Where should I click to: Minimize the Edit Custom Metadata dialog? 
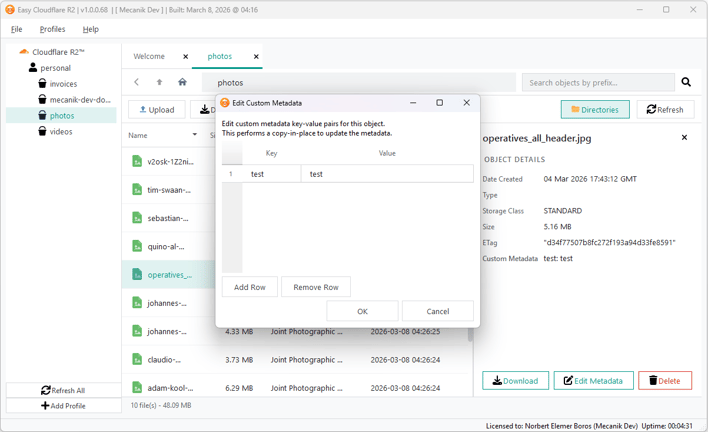point(413,103)
